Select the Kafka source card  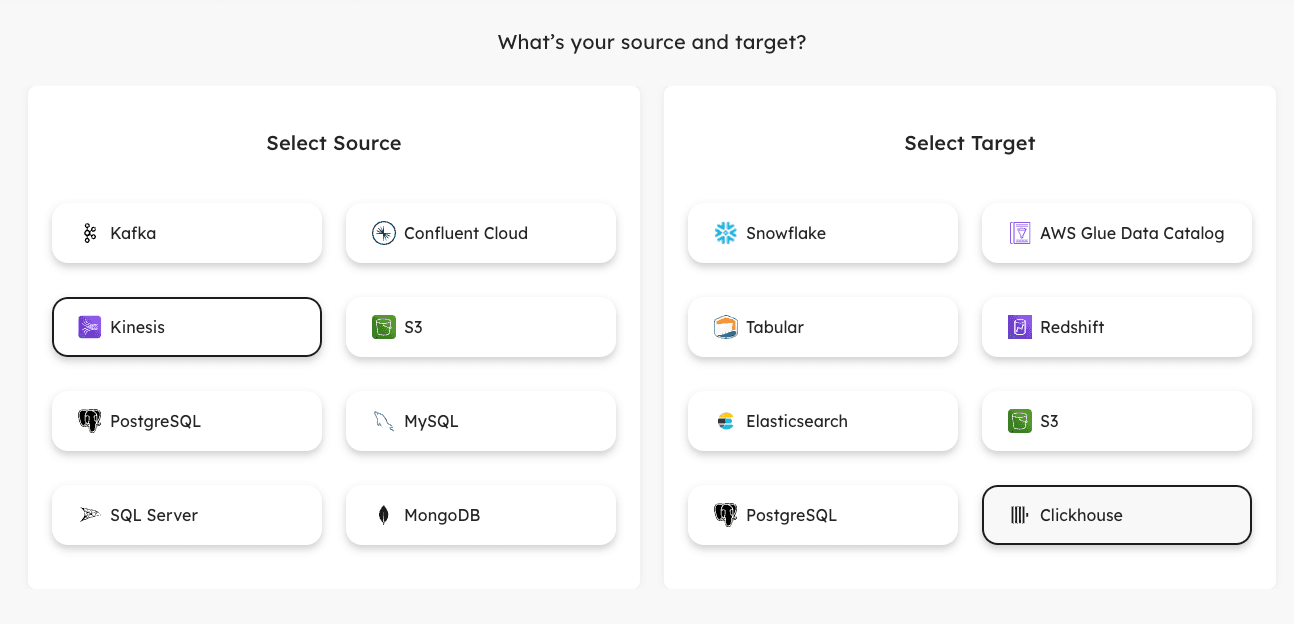tap(187, 233)
